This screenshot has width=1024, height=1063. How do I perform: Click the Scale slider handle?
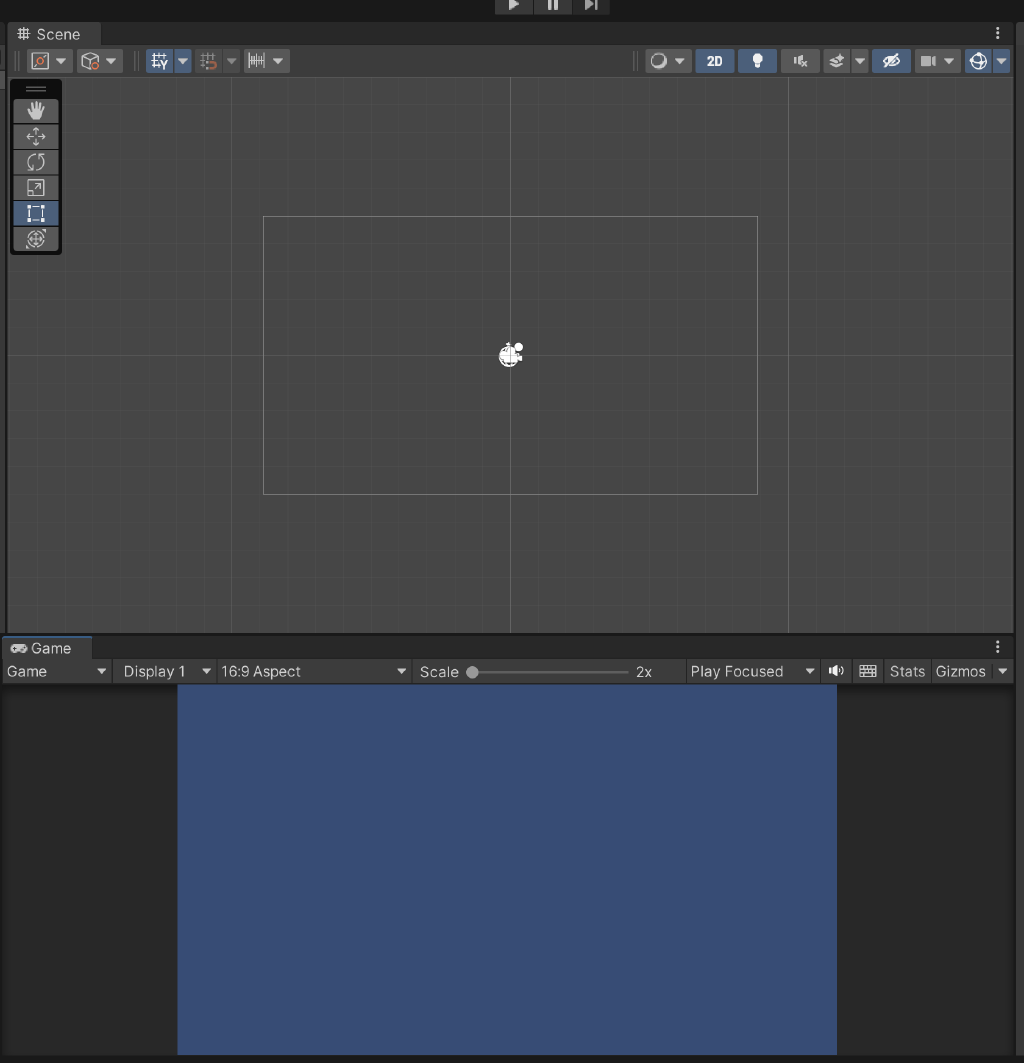[473, 672]
